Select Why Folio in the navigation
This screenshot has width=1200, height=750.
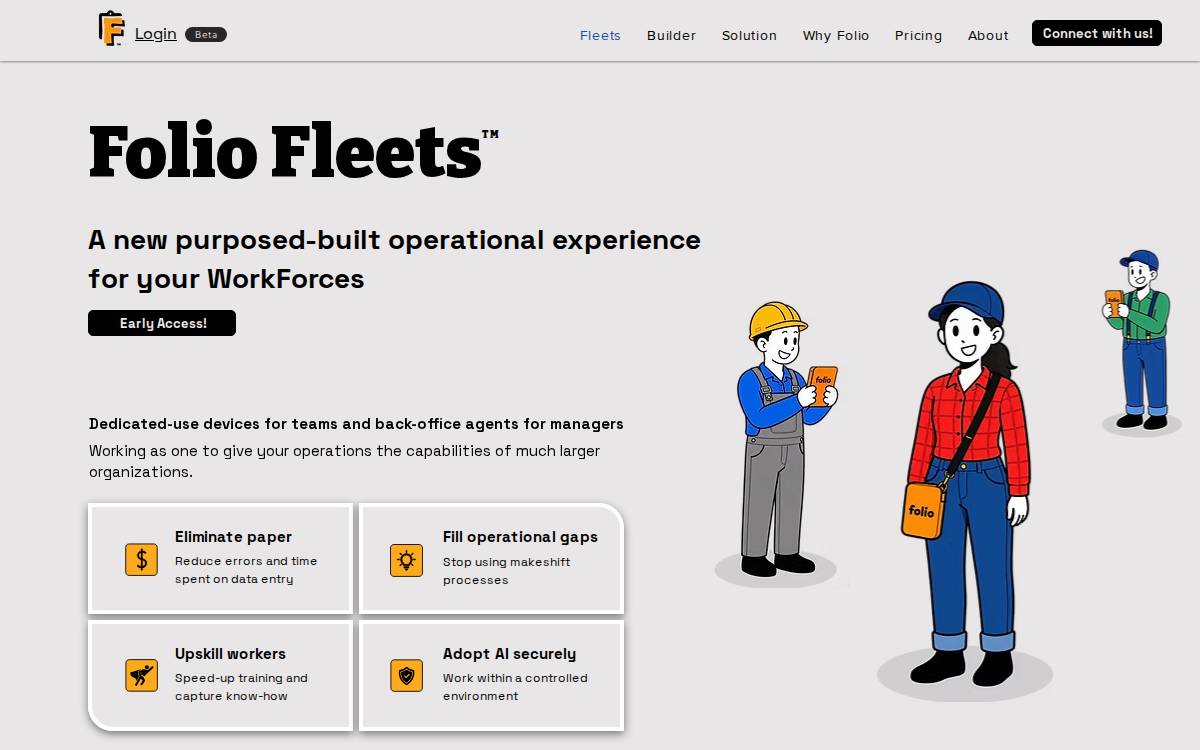coord(836,35)
